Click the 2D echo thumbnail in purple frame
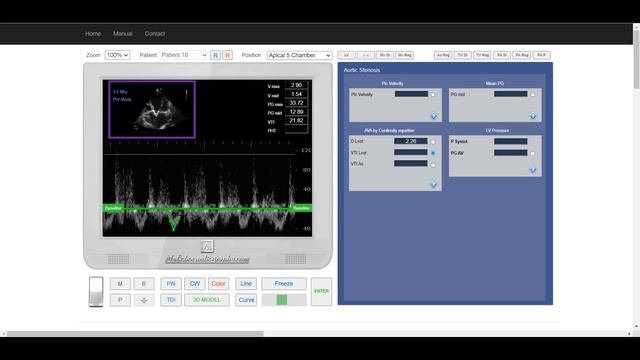The height and width of the screenshot is (360, 640). pos(152,110)
